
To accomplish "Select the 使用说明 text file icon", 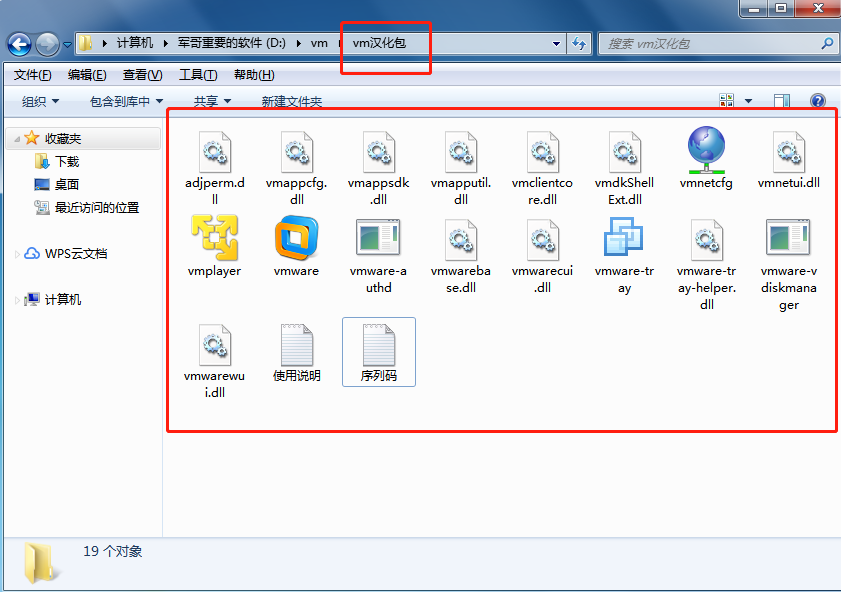I will pos(297,345).
